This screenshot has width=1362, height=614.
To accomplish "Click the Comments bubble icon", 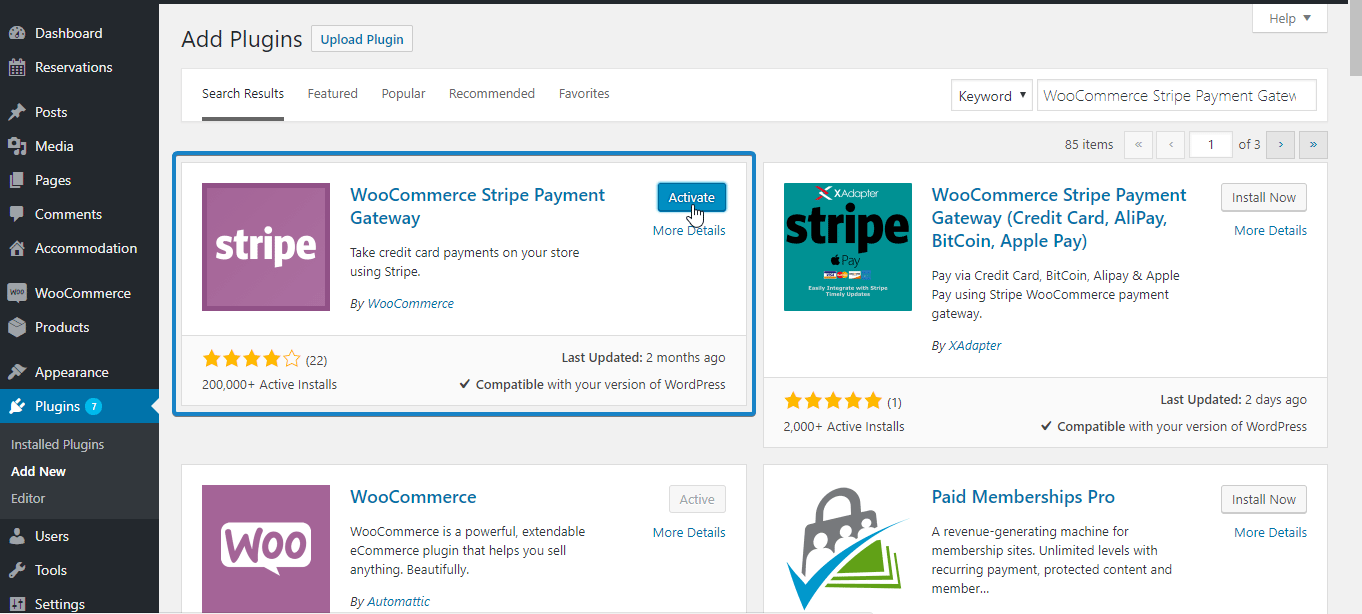I will [x=17, y=214].
